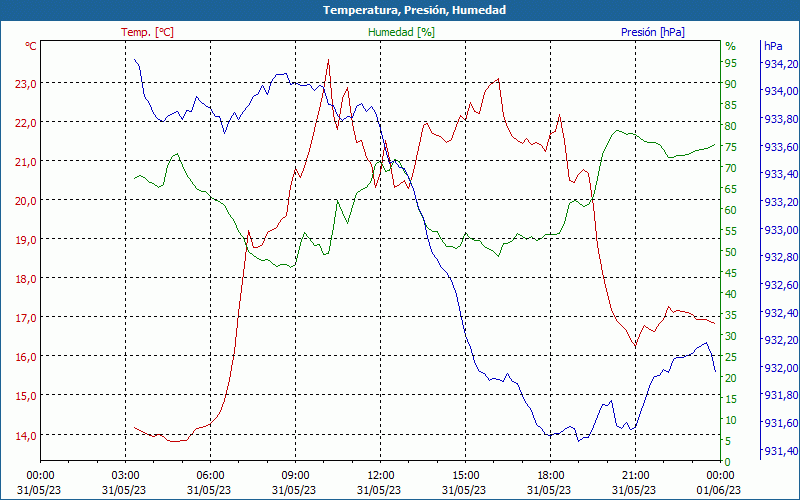Image resolution: width=800 pixels, height=500 pixels.
Task: Click the '18:00' time axis label
Action: point(551,476)
